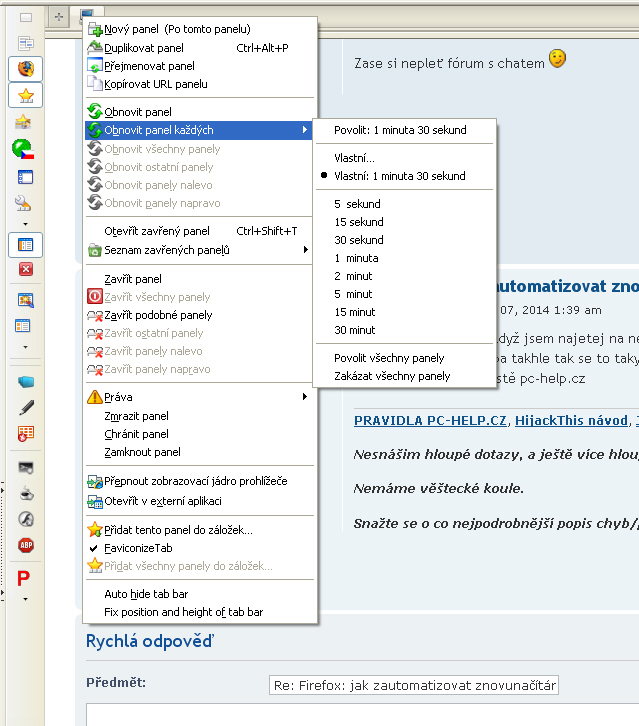Click the wrench tools icon in sidebar
Screen dimensions: 639x726
25,204
